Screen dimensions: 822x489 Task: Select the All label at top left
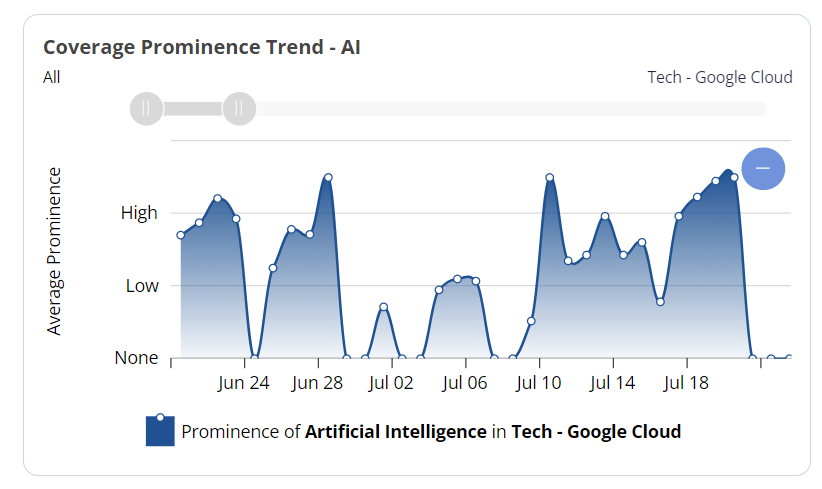(x=52, y=77)
